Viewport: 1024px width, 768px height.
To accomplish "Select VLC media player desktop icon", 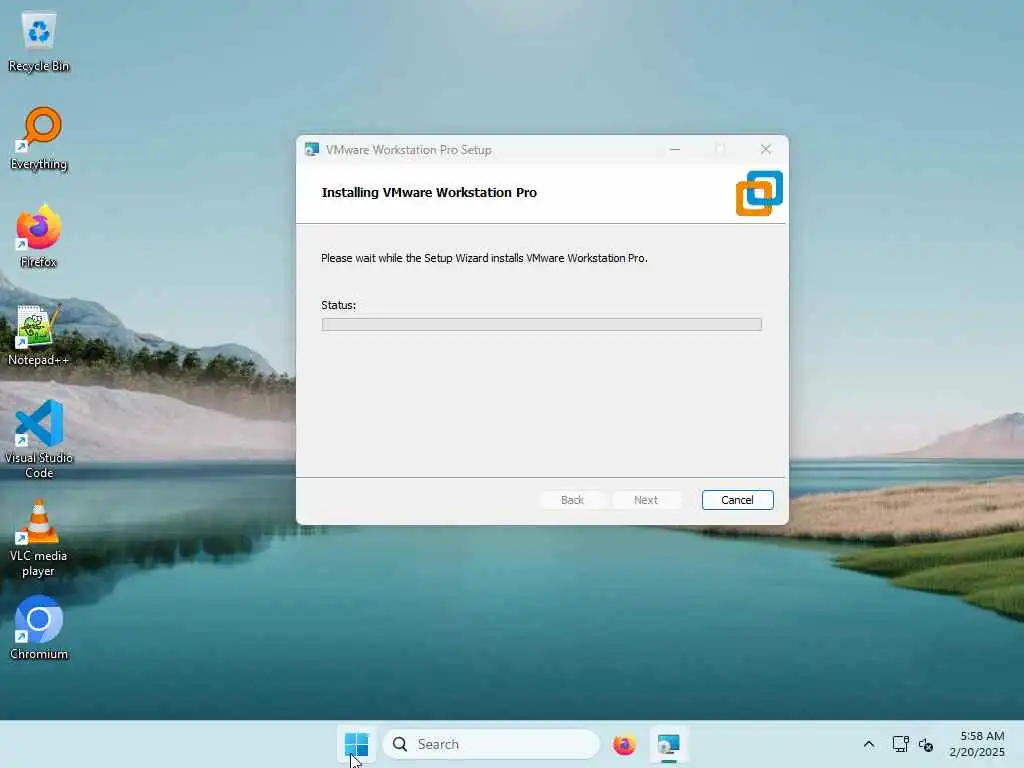I will pos(39,538).
